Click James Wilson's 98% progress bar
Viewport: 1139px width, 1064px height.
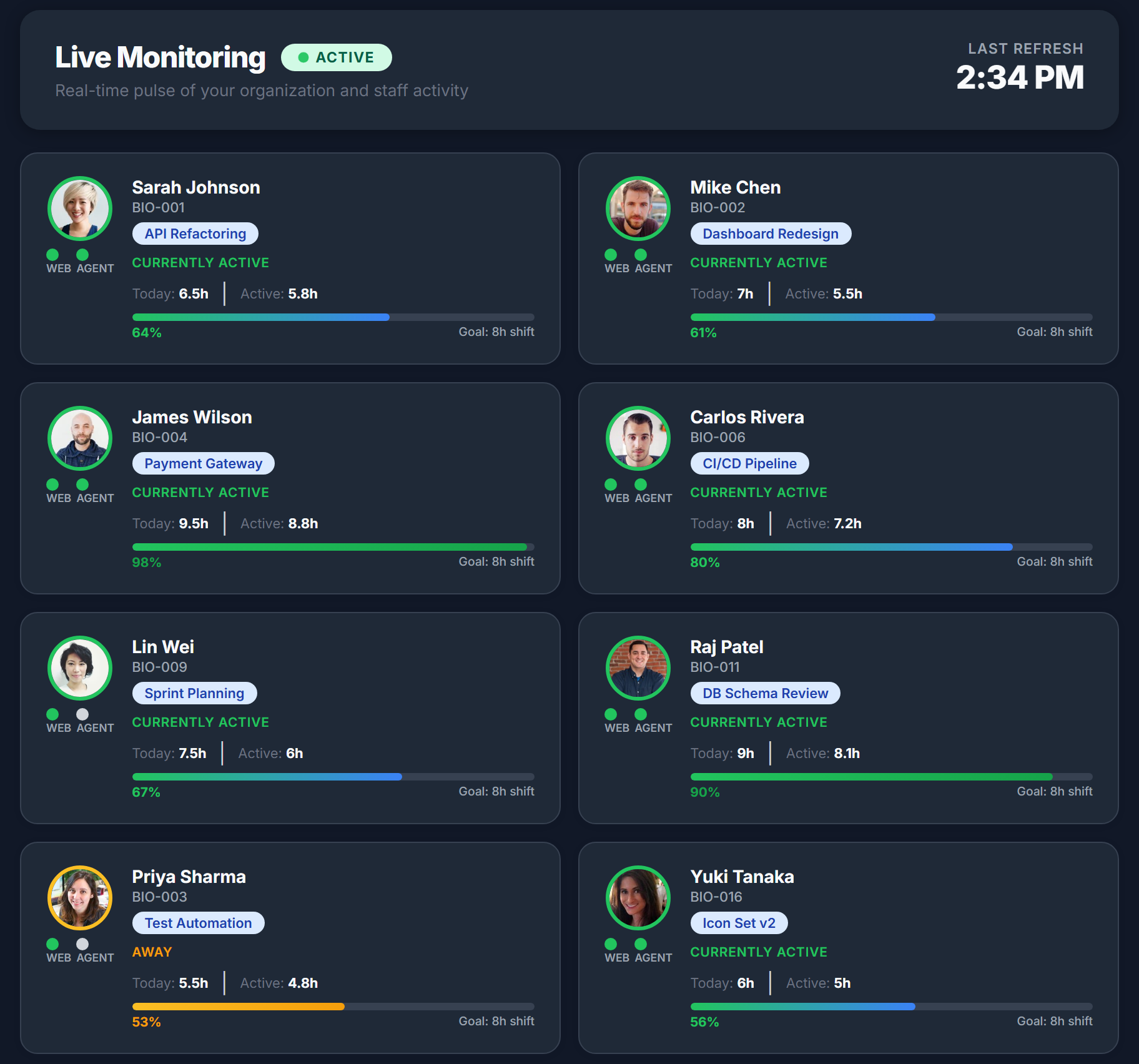[333, 547]
